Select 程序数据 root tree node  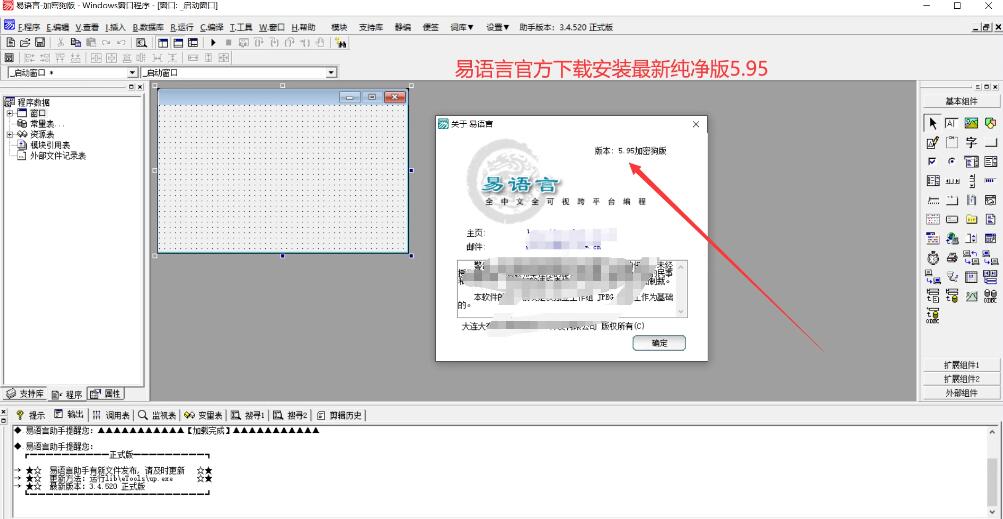click(x=33, y=102)
